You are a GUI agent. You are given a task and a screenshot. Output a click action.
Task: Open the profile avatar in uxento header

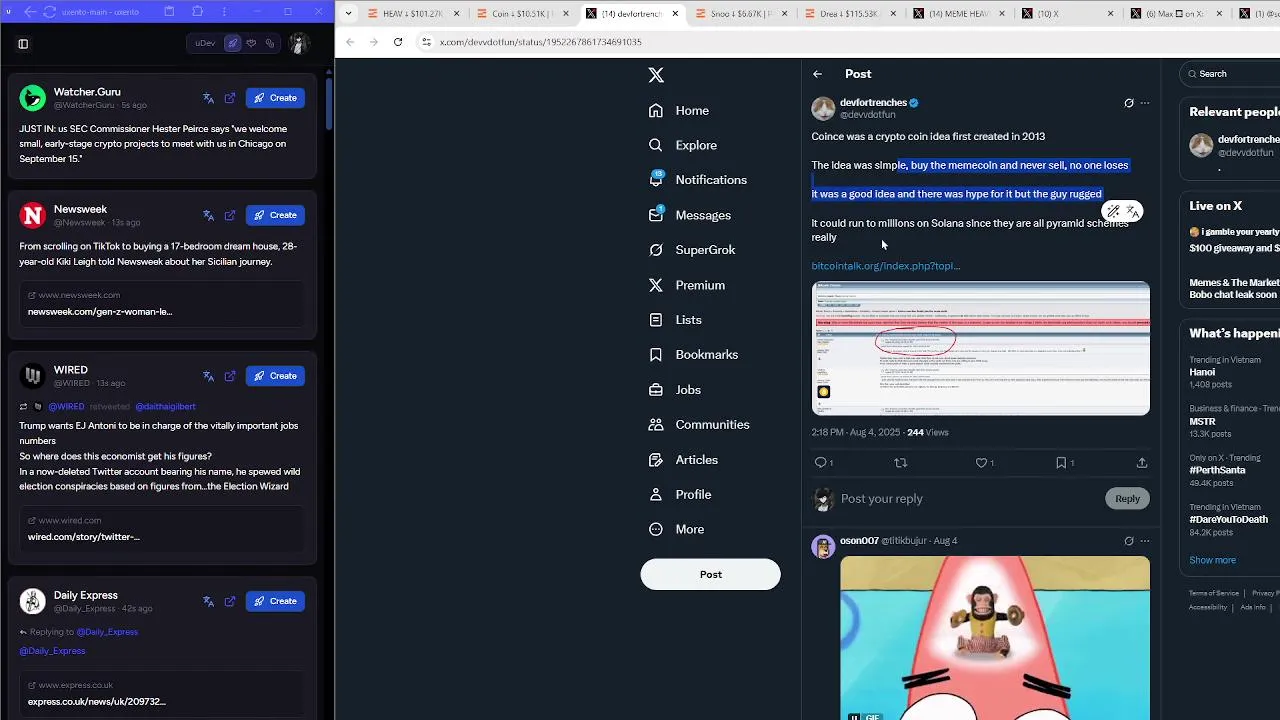pyautogui.click(x=299, y=44)
